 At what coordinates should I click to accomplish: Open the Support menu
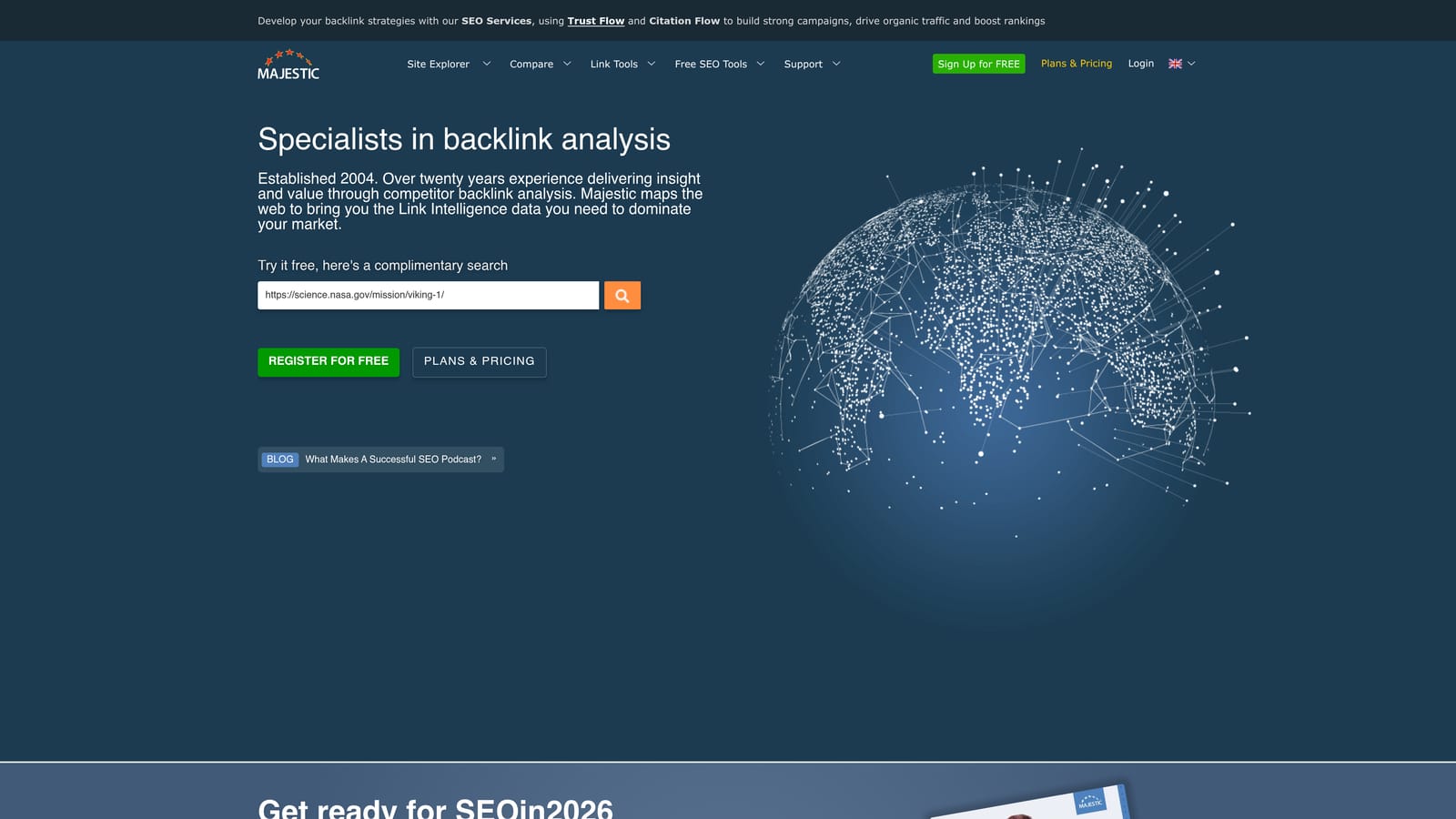point(804,64)
